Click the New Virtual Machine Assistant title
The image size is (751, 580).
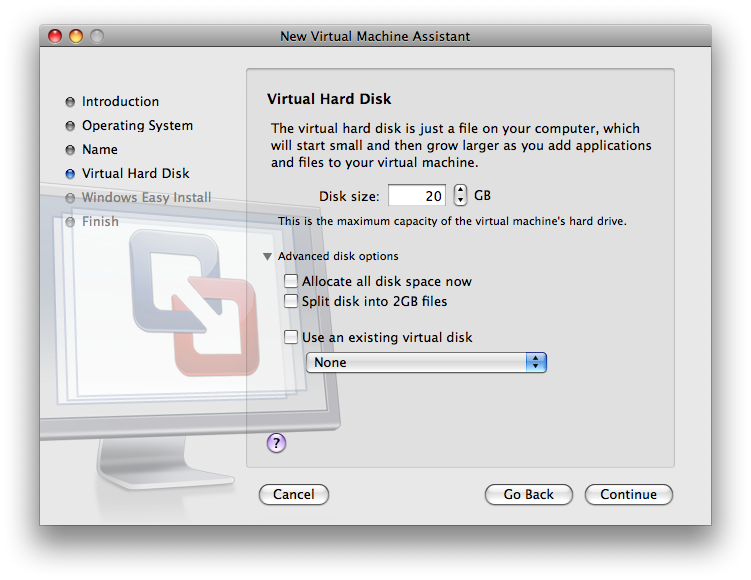pos(375,36)
